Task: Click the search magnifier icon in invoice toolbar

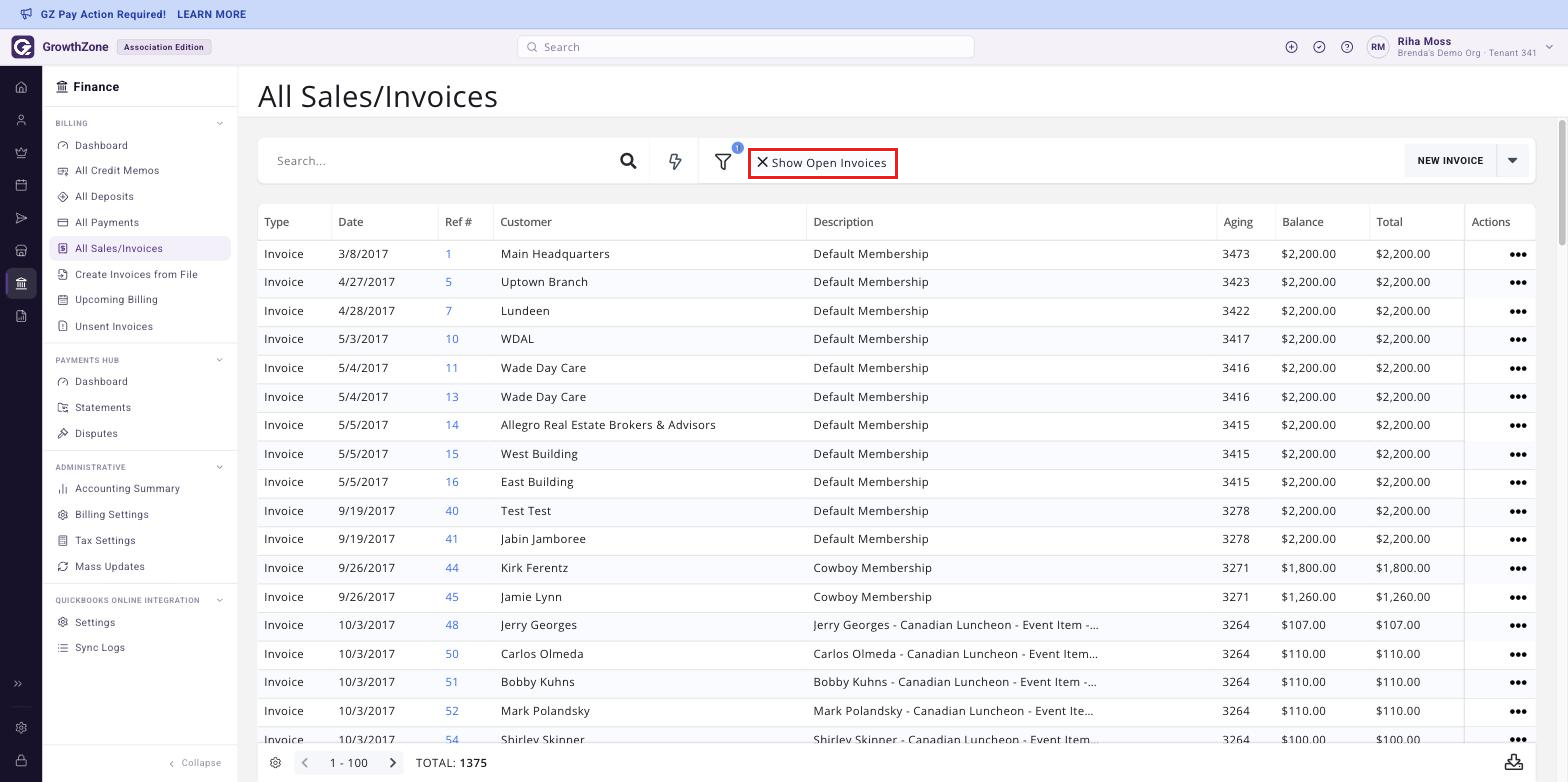Action: coord(628,161)
